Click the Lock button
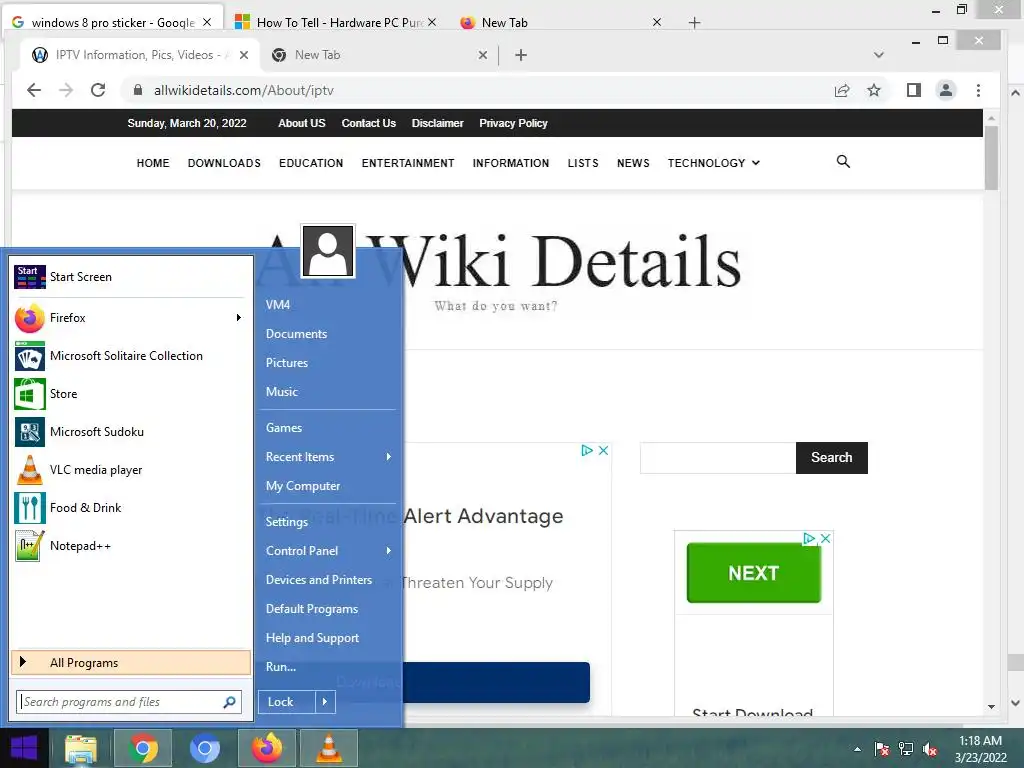 [x=287, y=702]
